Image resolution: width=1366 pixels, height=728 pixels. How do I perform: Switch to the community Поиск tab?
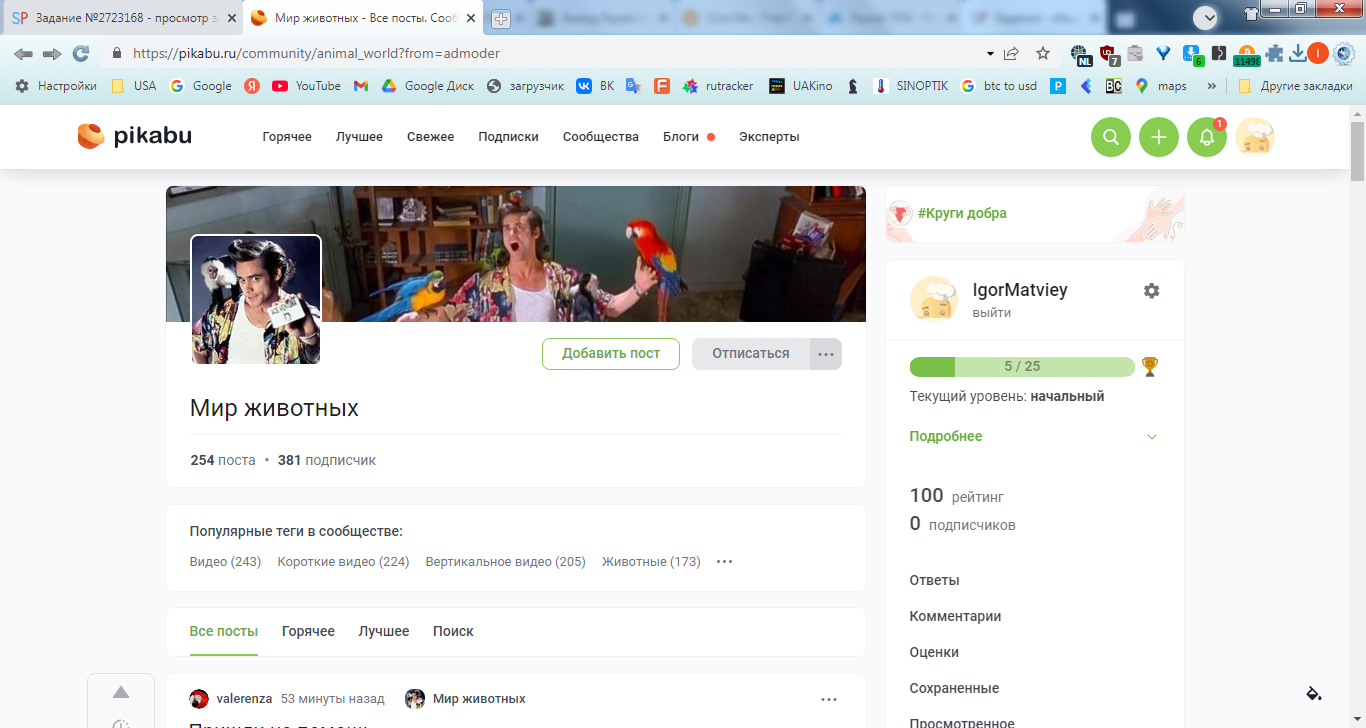coord(453,631)
